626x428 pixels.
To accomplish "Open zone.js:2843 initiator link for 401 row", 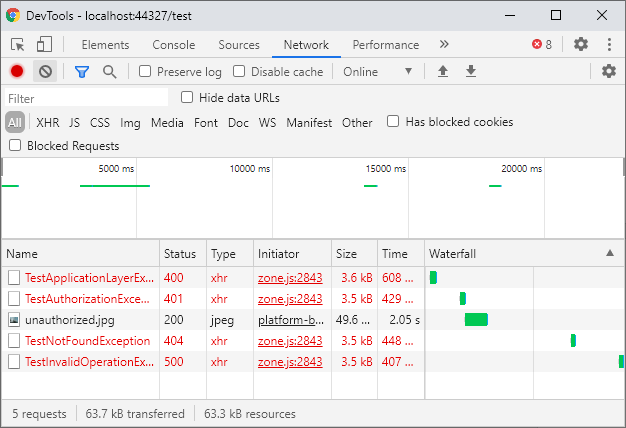I will click(290, 299).
